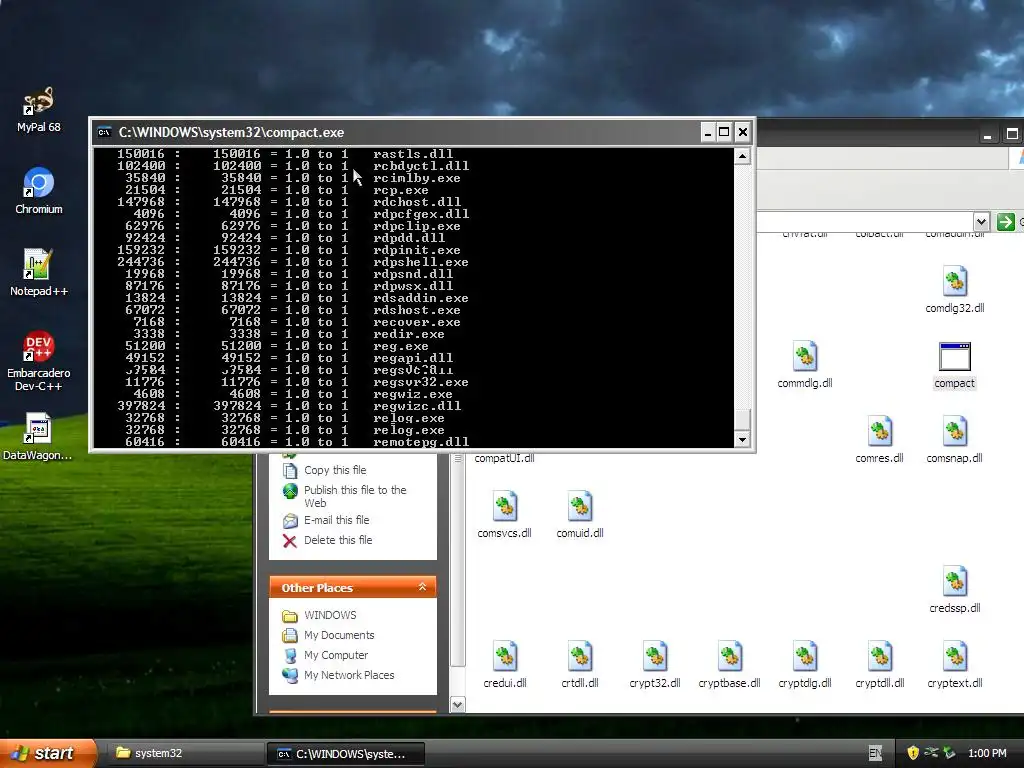Open the DataWagon desktop shortcut
The height and width of the screenshot is (768, 1024).
(37, 436)
